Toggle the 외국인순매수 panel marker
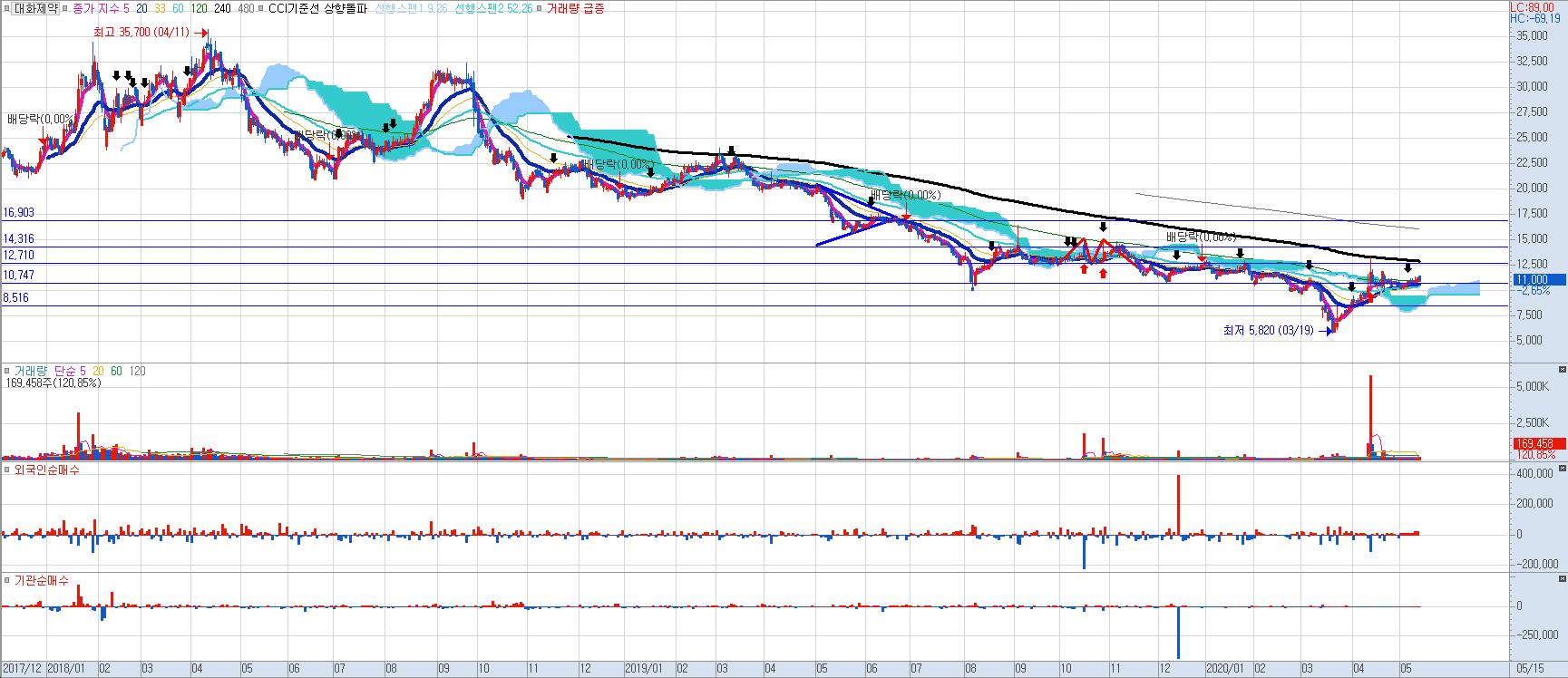Image resolution: width=1568 pixels, height=678 pixels. coord(6,470)
